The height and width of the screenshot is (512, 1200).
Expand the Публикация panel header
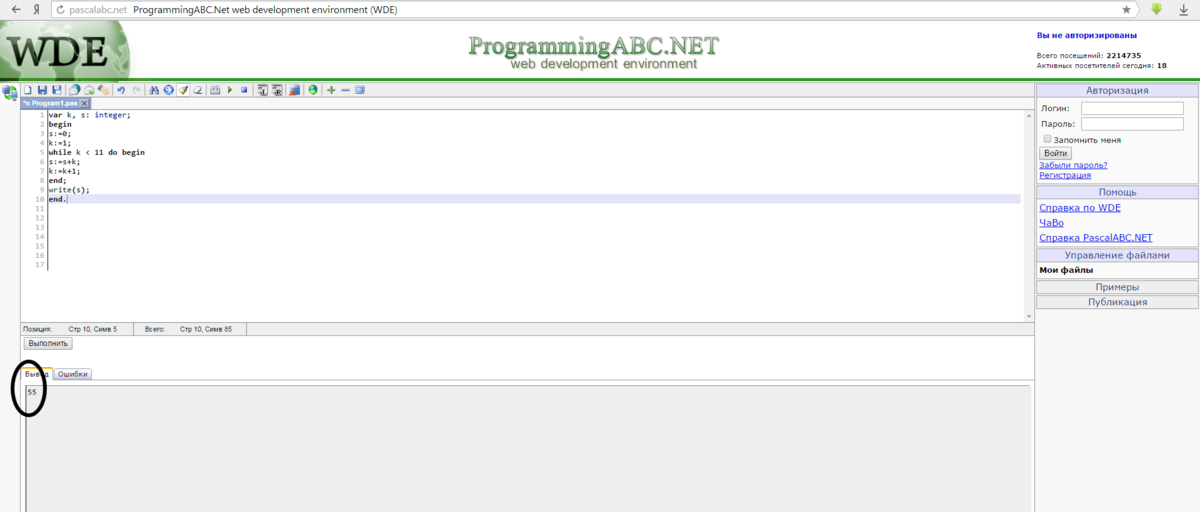pyautogui.click(x=1117, y=302)
